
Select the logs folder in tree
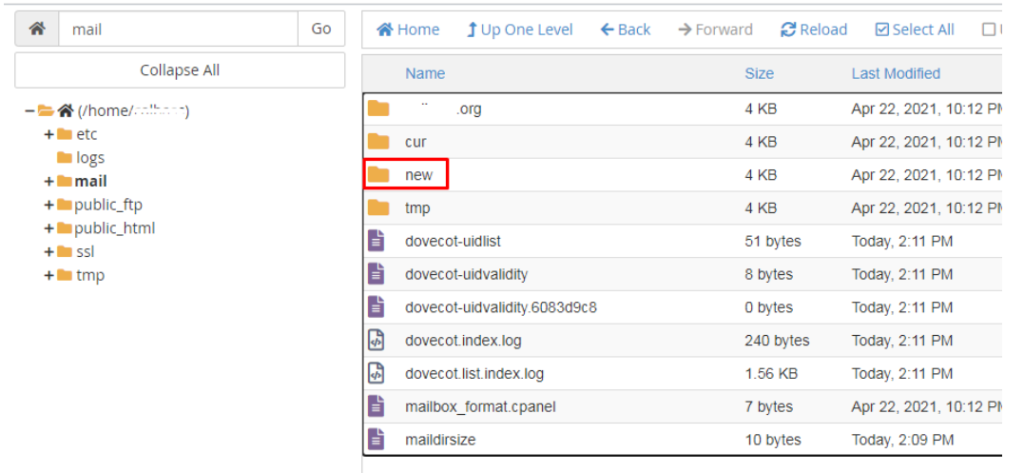[89, 158]
